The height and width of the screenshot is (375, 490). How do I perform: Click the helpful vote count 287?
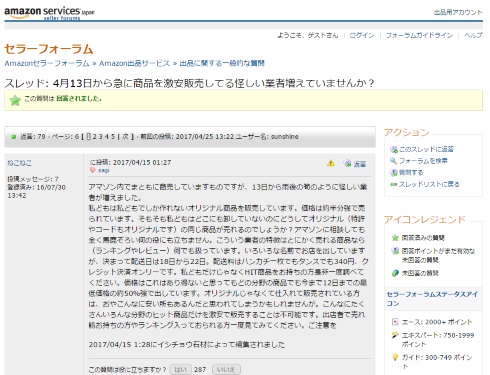[200, 370]
